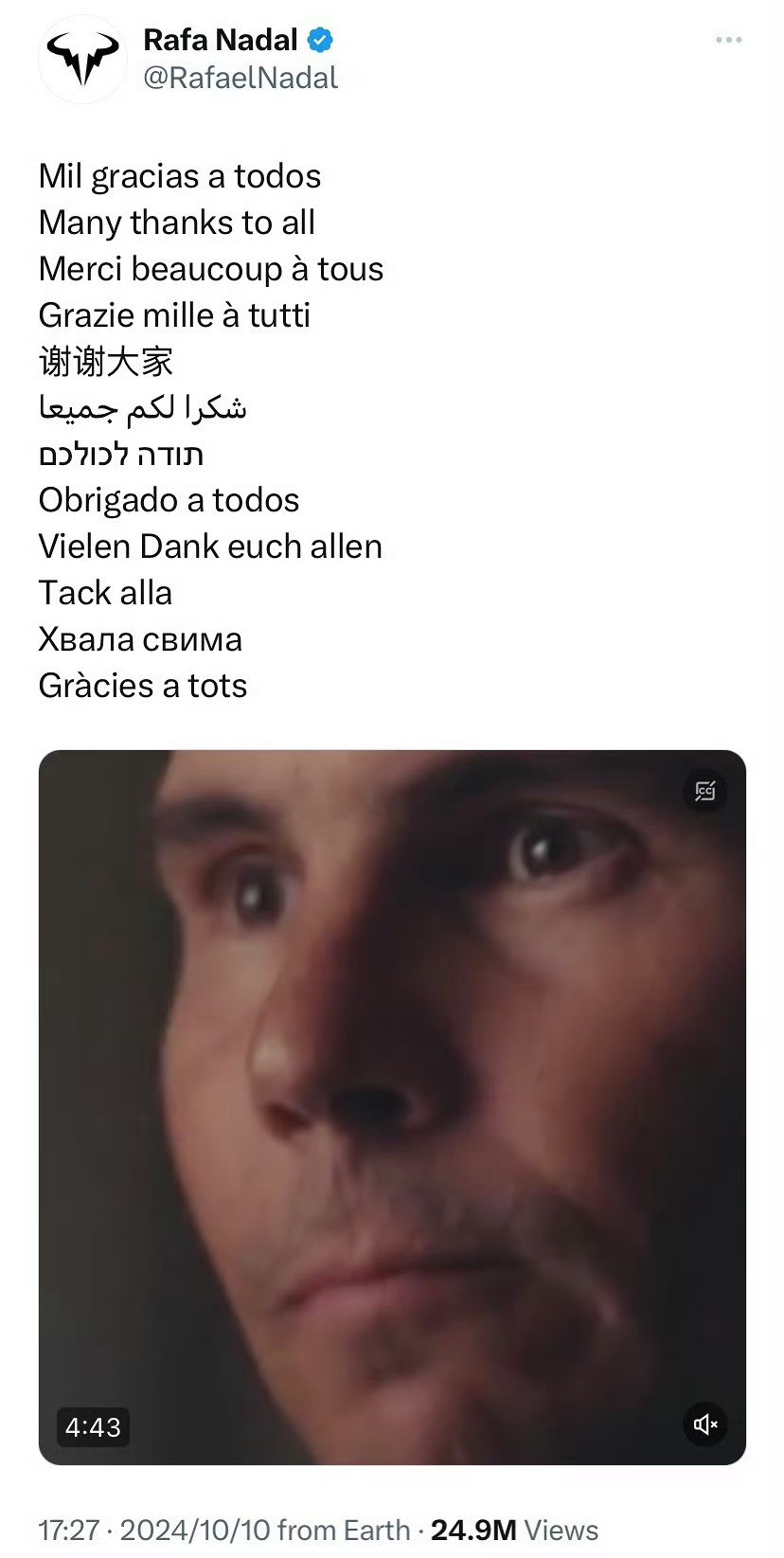Click the "Vielen Dank euch allen" line
Viewport: 784px width, 1558px height.
[x=210, y=546]
